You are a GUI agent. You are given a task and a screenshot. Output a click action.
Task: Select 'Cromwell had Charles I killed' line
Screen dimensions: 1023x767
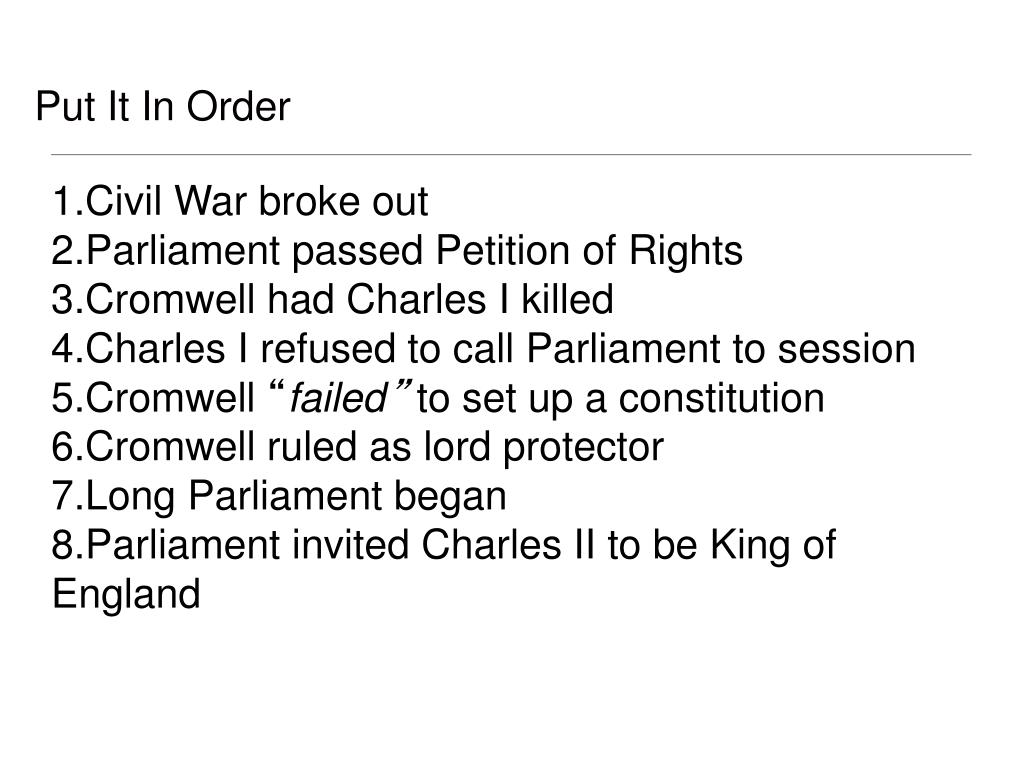(x=333, y=299)
